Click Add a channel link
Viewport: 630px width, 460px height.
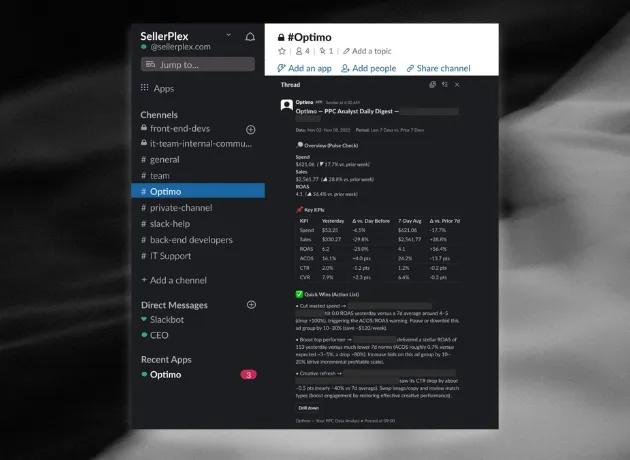(x=174, y=280)
